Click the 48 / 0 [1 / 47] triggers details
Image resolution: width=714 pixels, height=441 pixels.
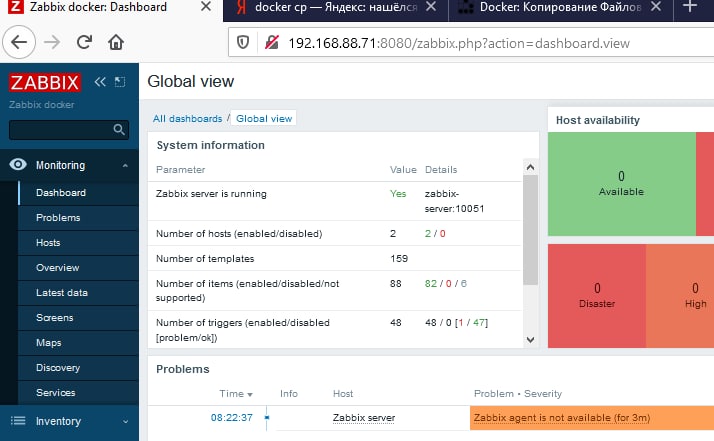point(456,323)
